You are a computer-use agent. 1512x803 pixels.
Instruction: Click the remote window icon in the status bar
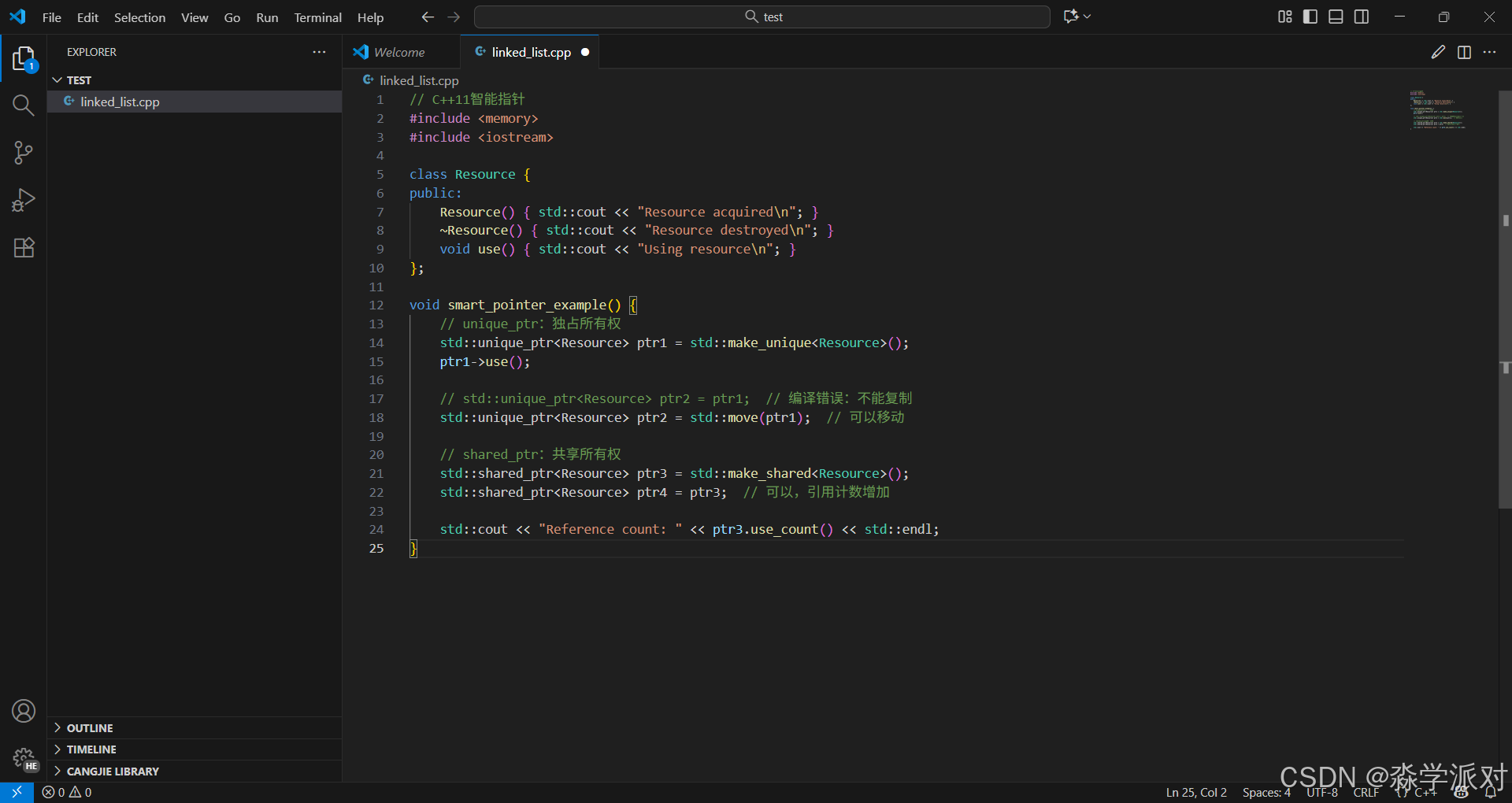[x=17, y=792]
